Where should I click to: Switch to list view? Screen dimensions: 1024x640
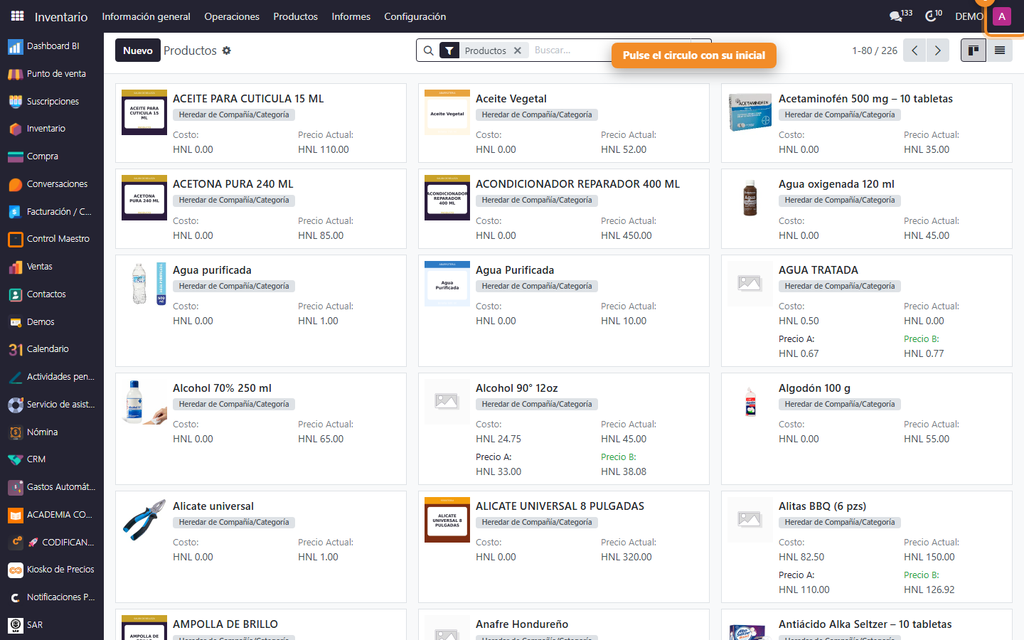(x=1000, y=50)
